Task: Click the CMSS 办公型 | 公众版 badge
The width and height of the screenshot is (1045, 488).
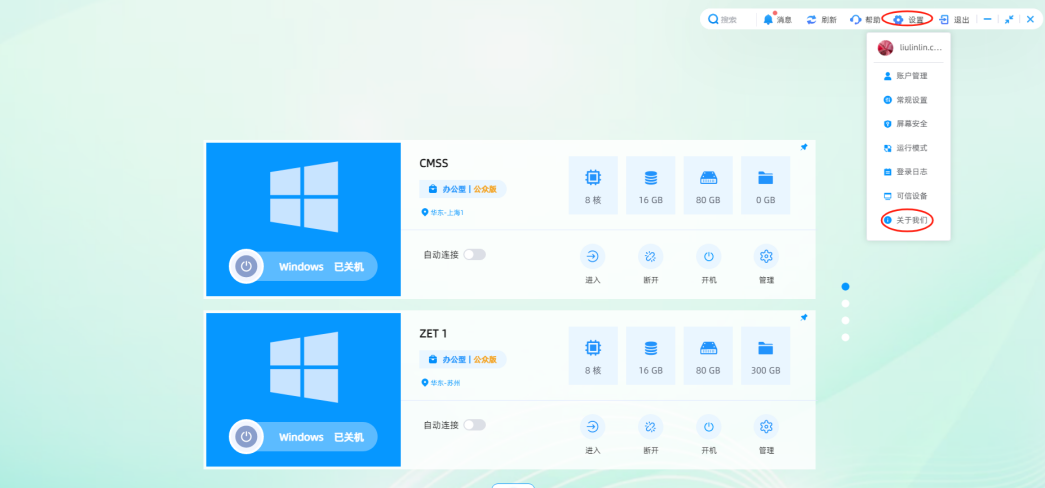Action: (x=463, y=189)
